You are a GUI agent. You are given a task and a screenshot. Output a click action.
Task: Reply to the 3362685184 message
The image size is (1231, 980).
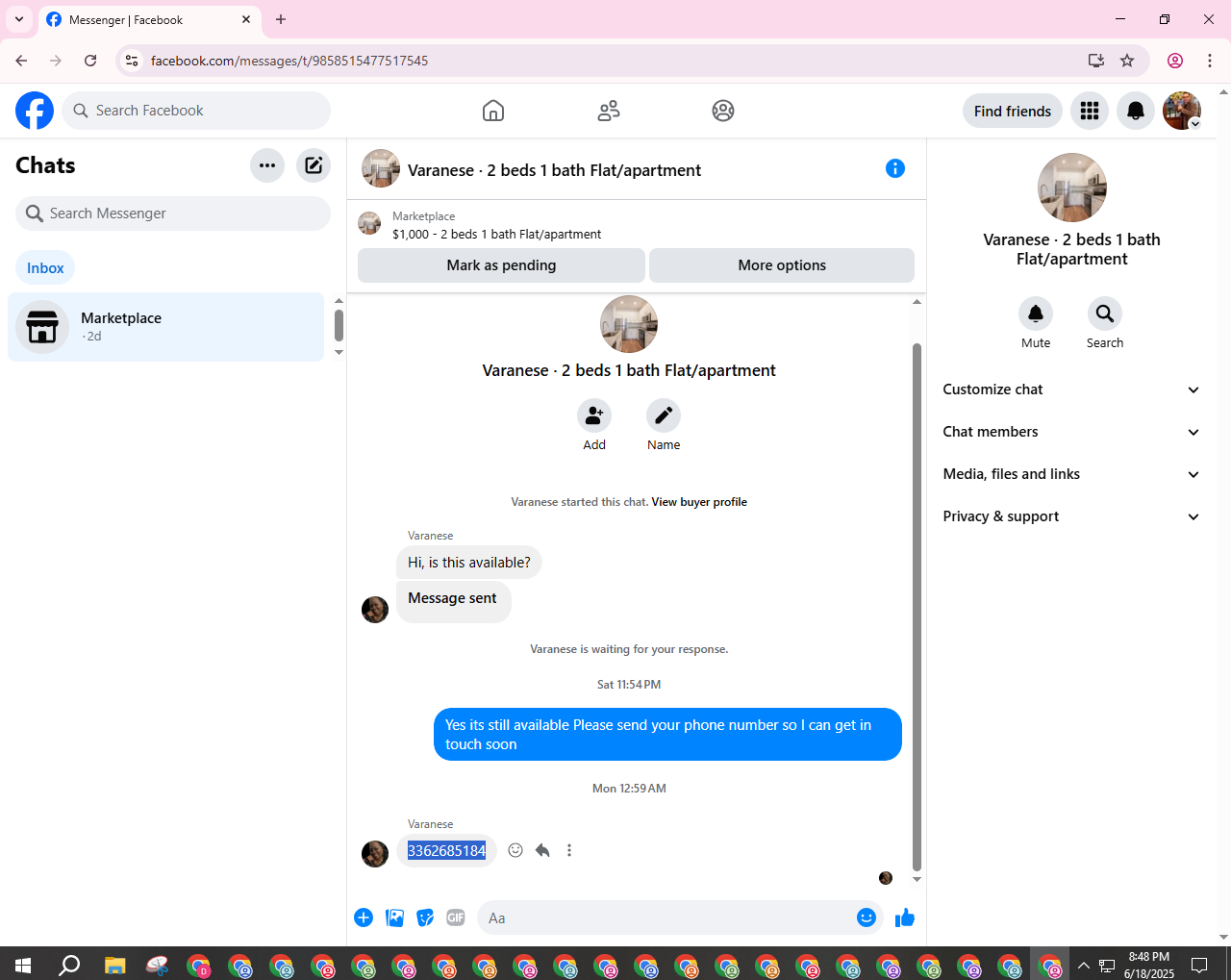pos(542,850)
